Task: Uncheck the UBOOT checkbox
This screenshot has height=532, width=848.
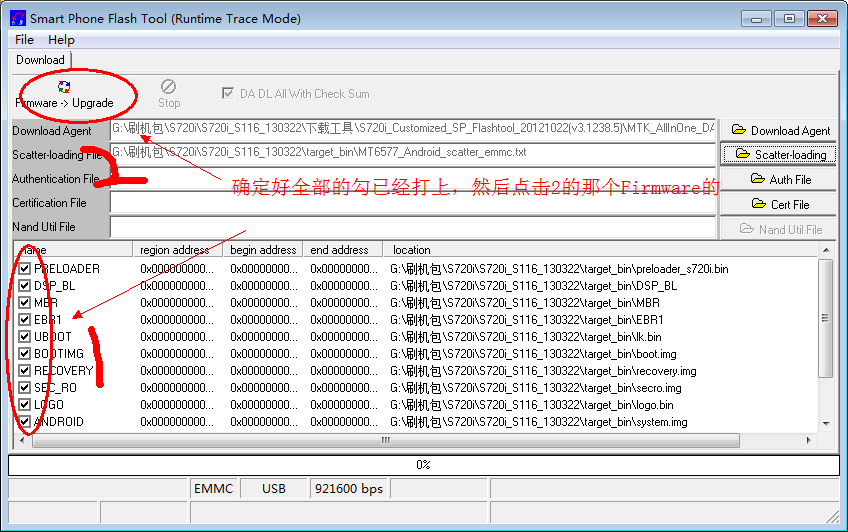Action: pos(24,337)
